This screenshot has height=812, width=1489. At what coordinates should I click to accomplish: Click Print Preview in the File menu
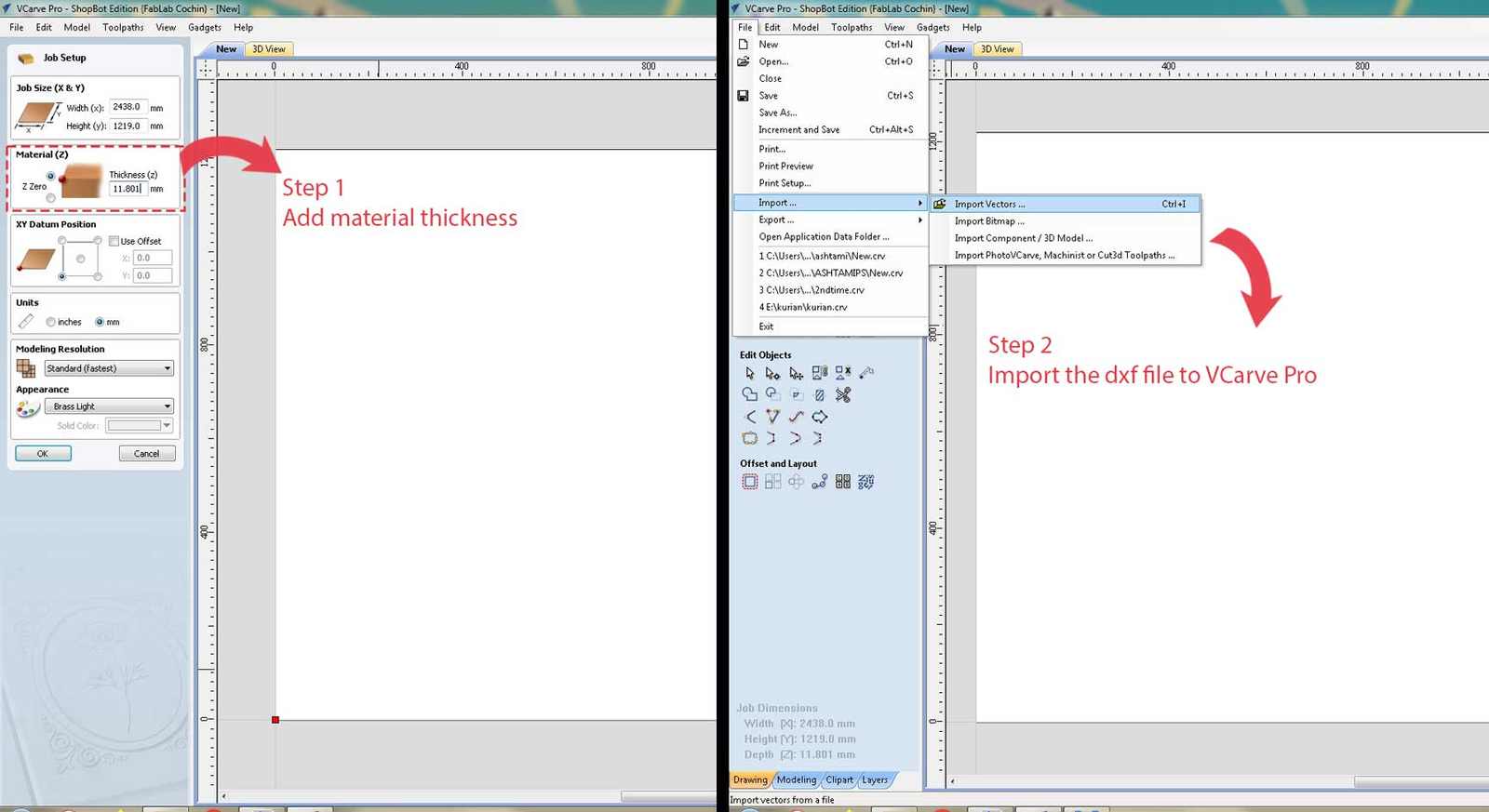[x=830, y=166]
